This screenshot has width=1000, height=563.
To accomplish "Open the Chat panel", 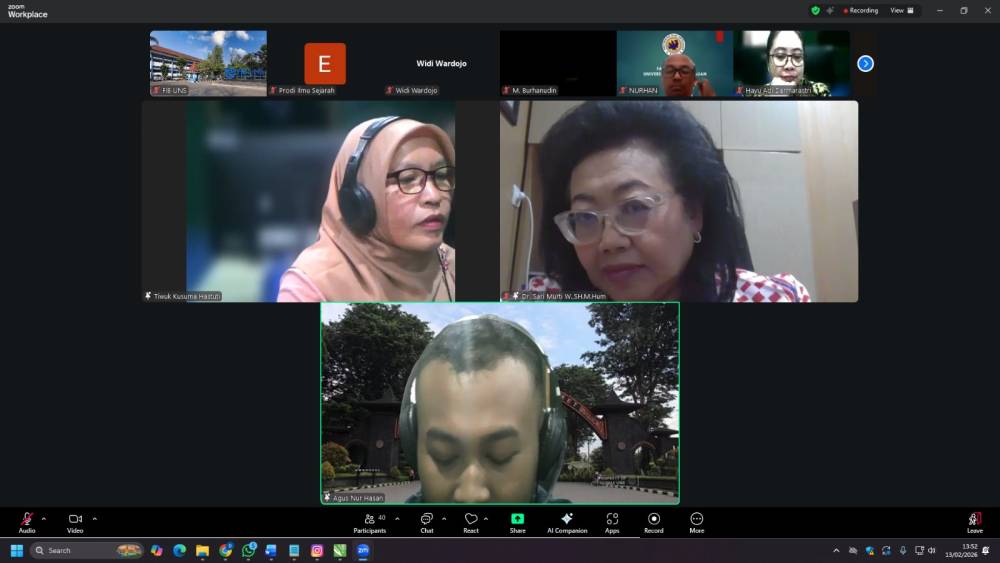I will 426,519.
